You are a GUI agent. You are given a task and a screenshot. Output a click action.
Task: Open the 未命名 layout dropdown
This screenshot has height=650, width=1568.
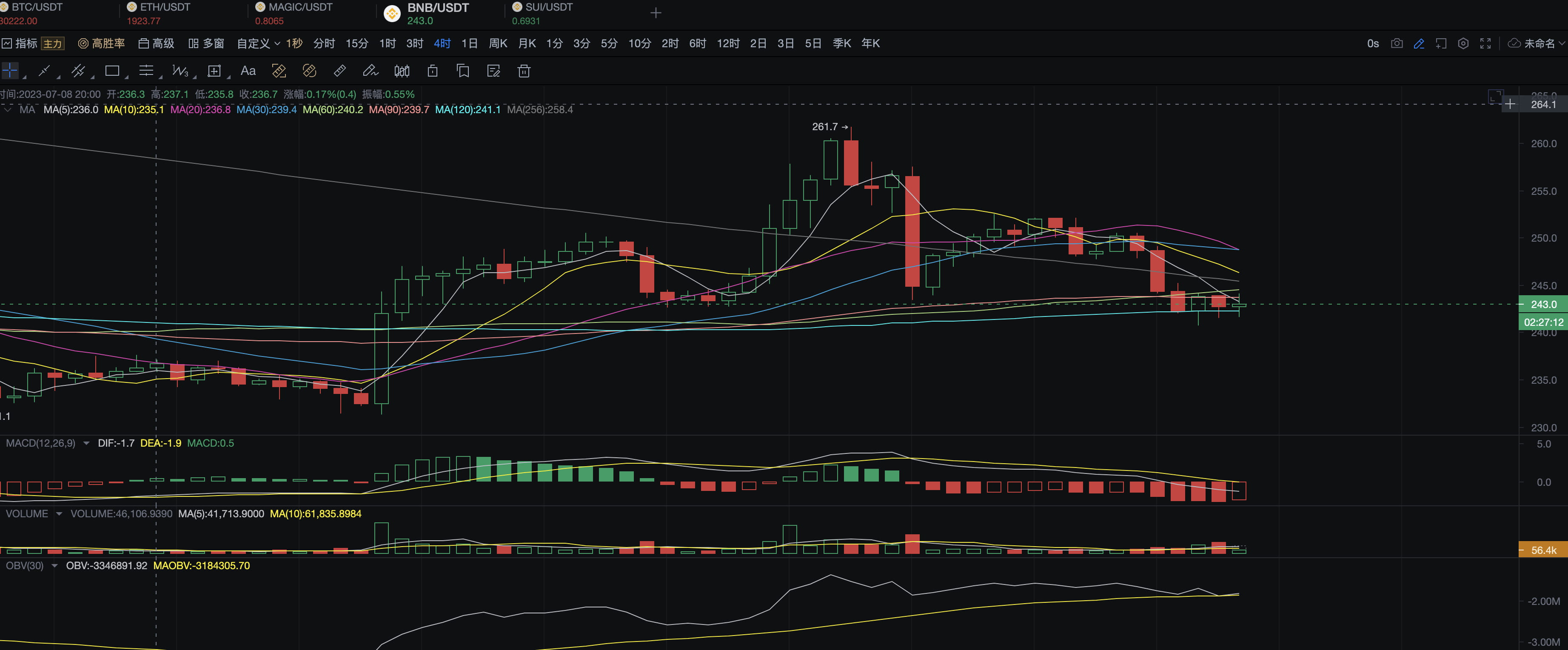click(x=1544, y=43)
